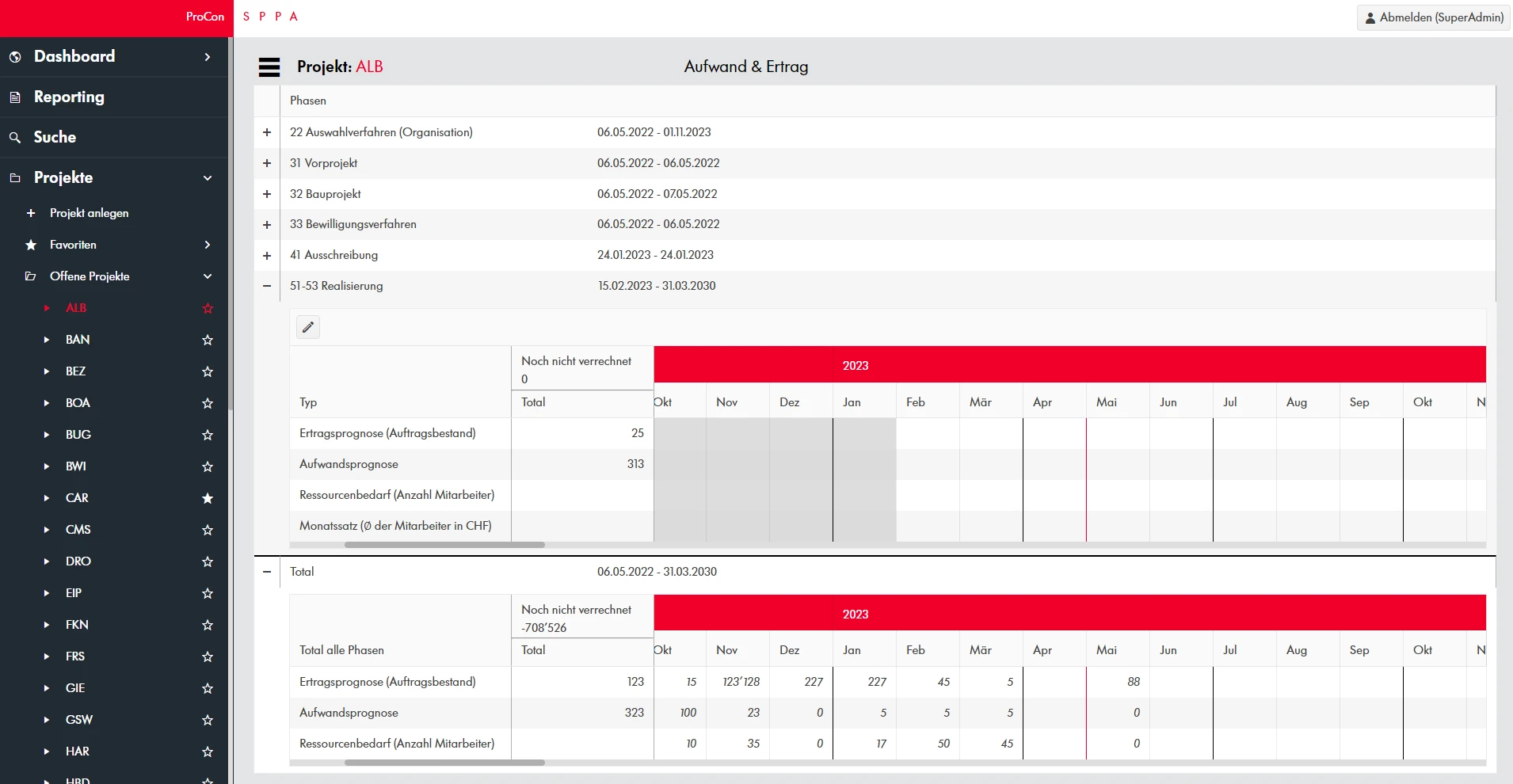Toggle favorite star for BUG

[x=208, y=435]
